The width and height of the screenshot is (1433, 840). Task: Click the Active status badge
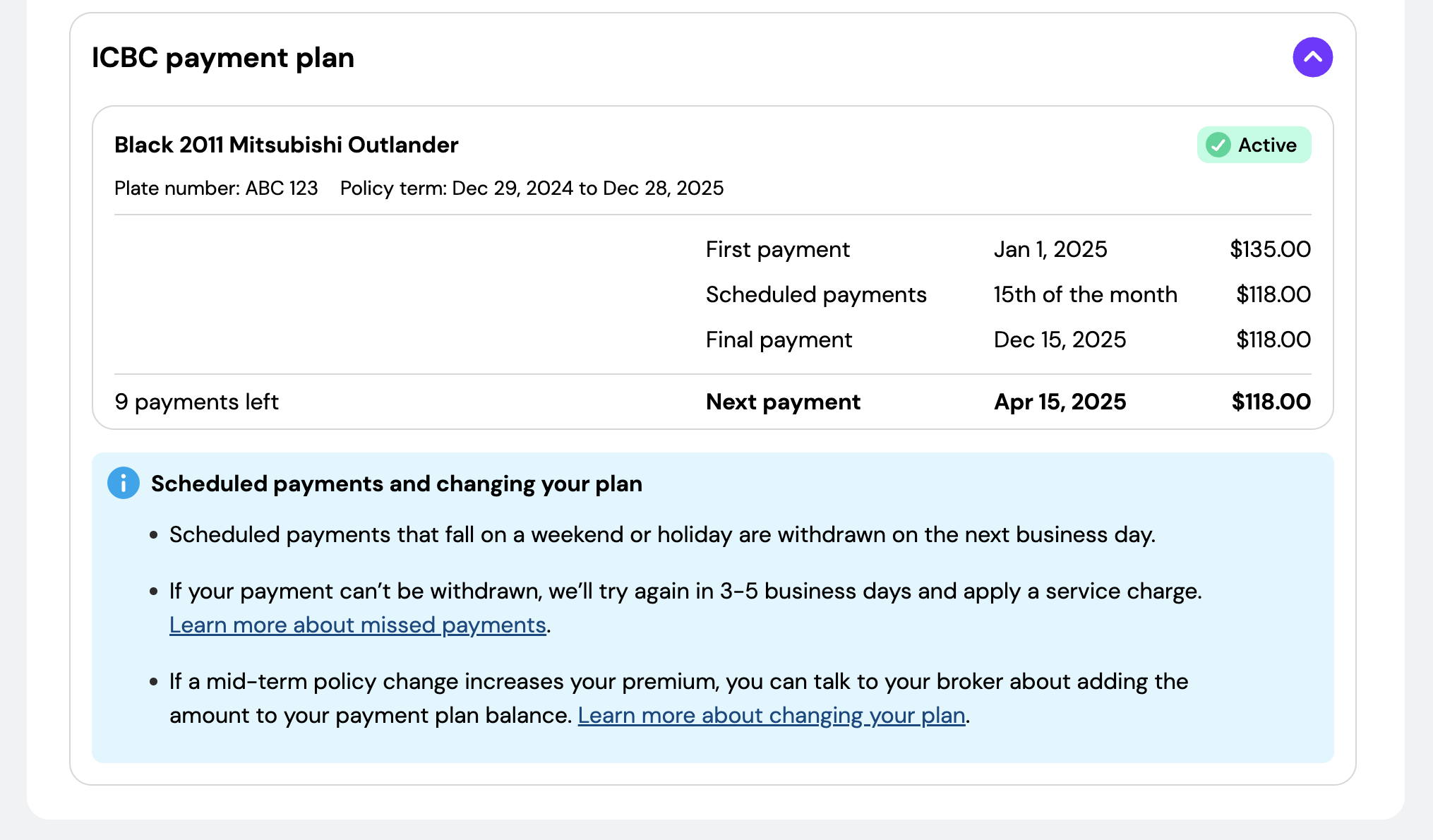1254,145
